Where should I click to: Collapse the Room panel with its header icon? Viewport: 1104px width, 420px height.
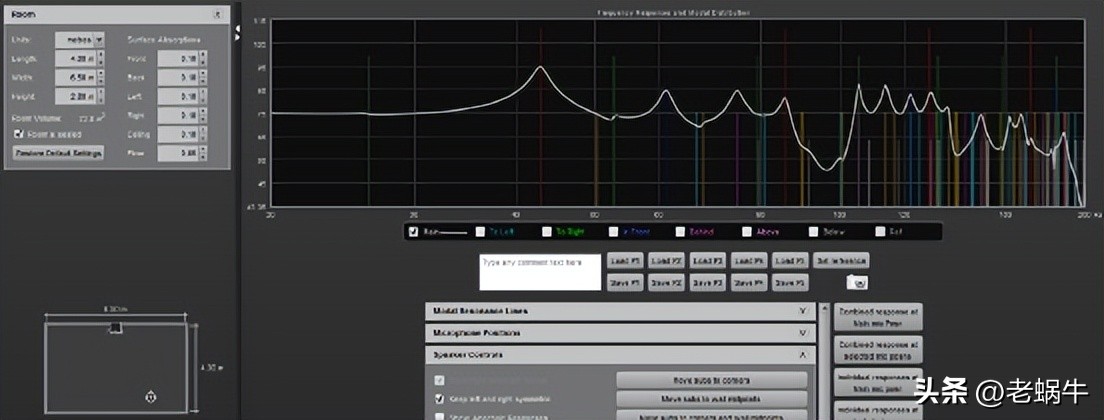(x=218, y=15)
